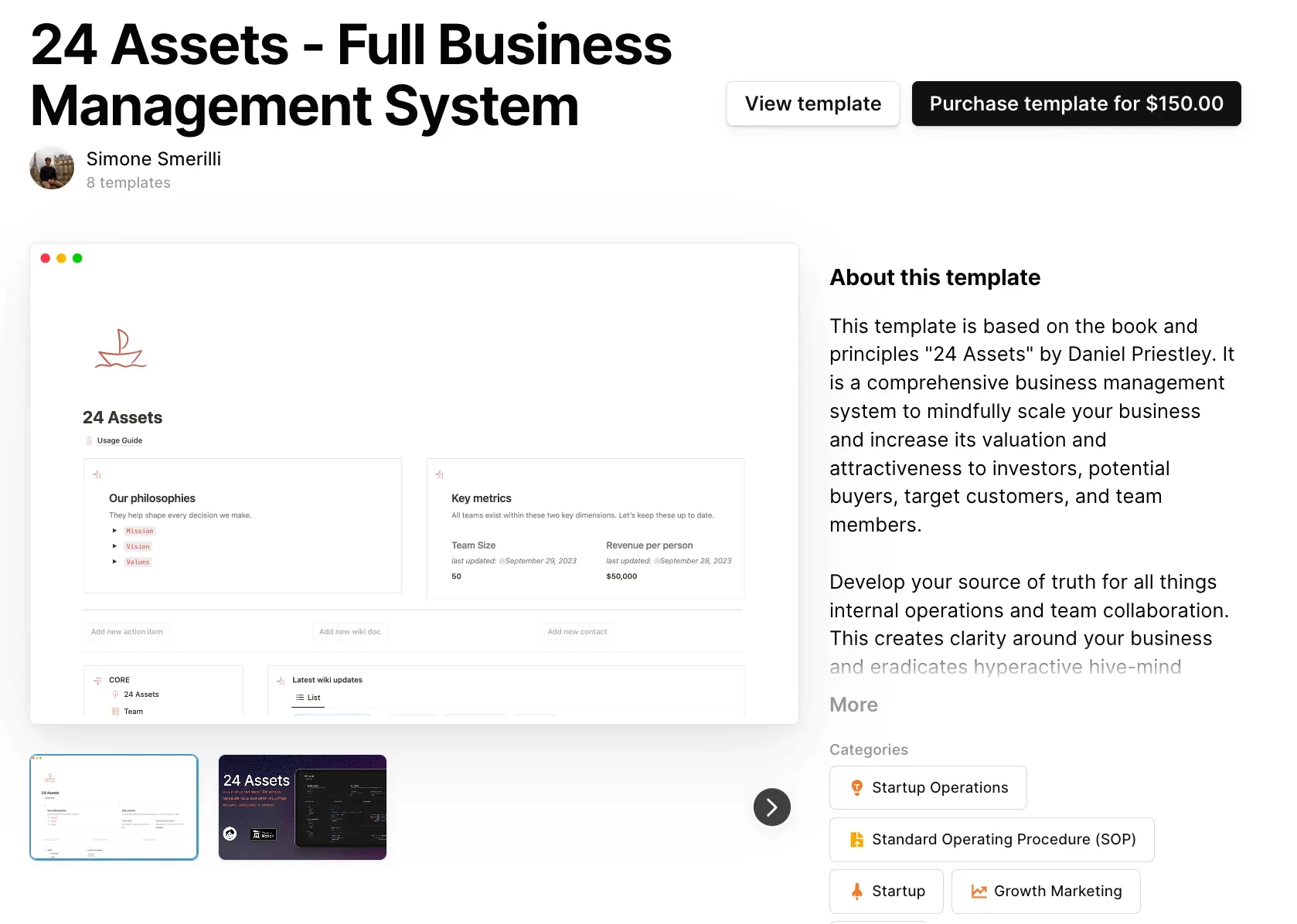
Task: Expand the Values toggle
Action: point(114,562)
